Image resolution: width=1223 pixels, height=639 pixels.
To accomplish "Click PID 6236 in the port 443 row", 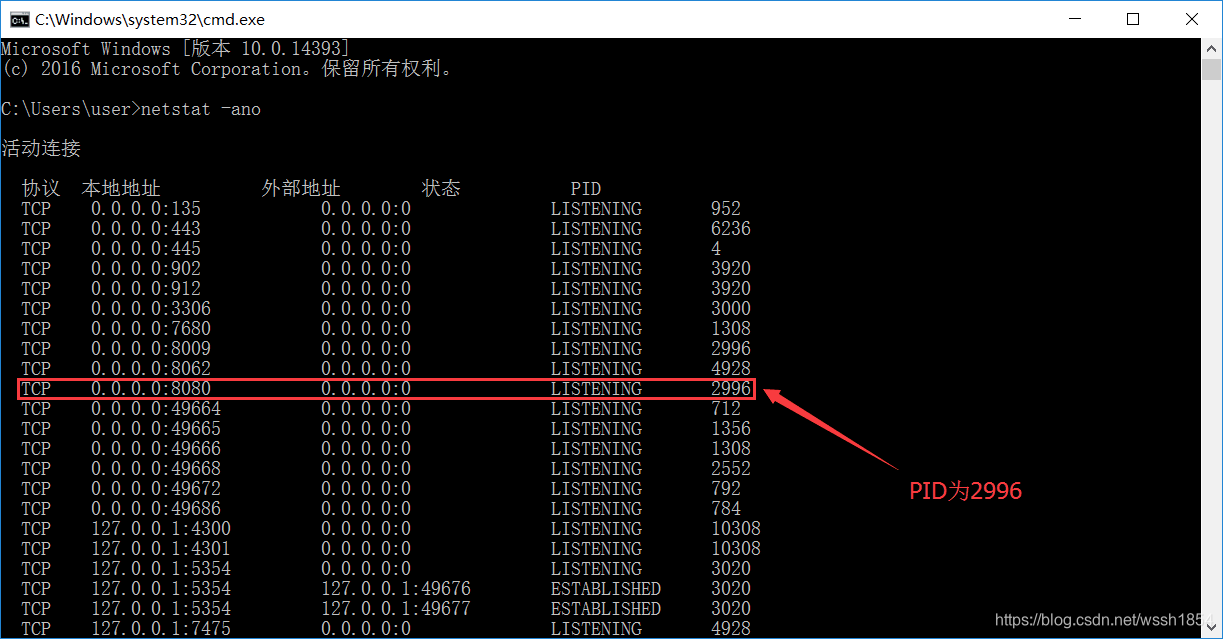I will [731, 229].
